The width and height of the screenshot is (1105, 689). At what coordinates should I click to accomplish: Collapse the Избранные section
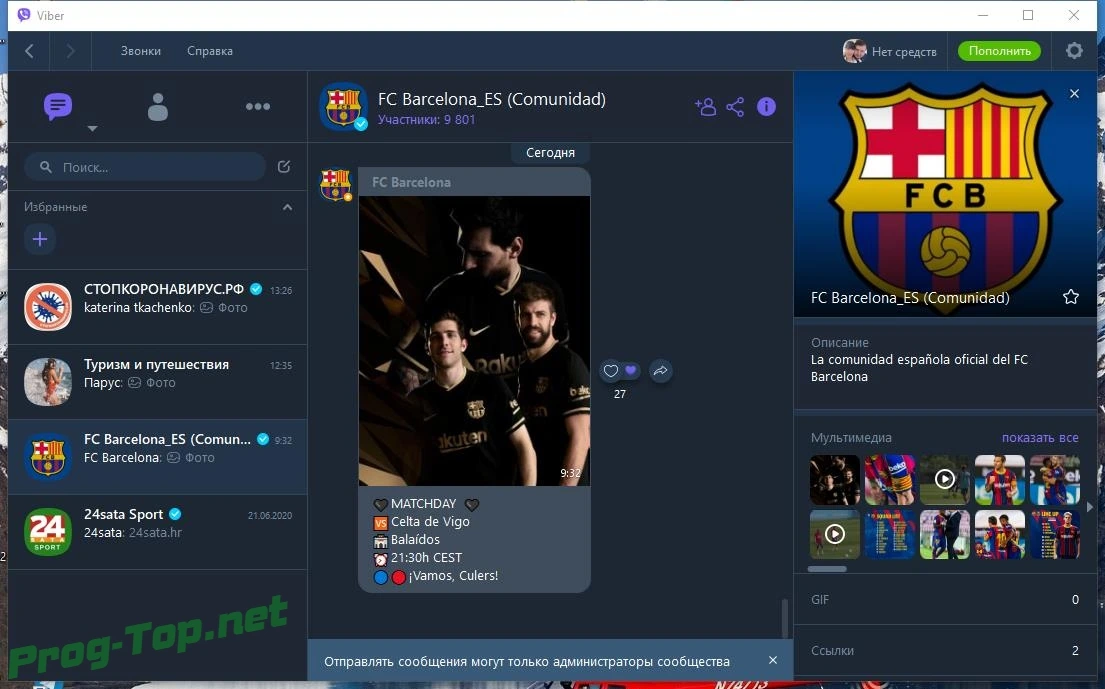tap(288, 207)
